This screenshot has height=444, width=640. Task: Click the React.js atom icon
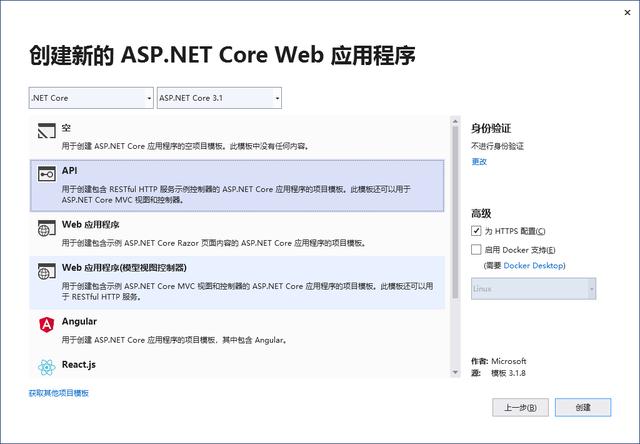(47, 367)
